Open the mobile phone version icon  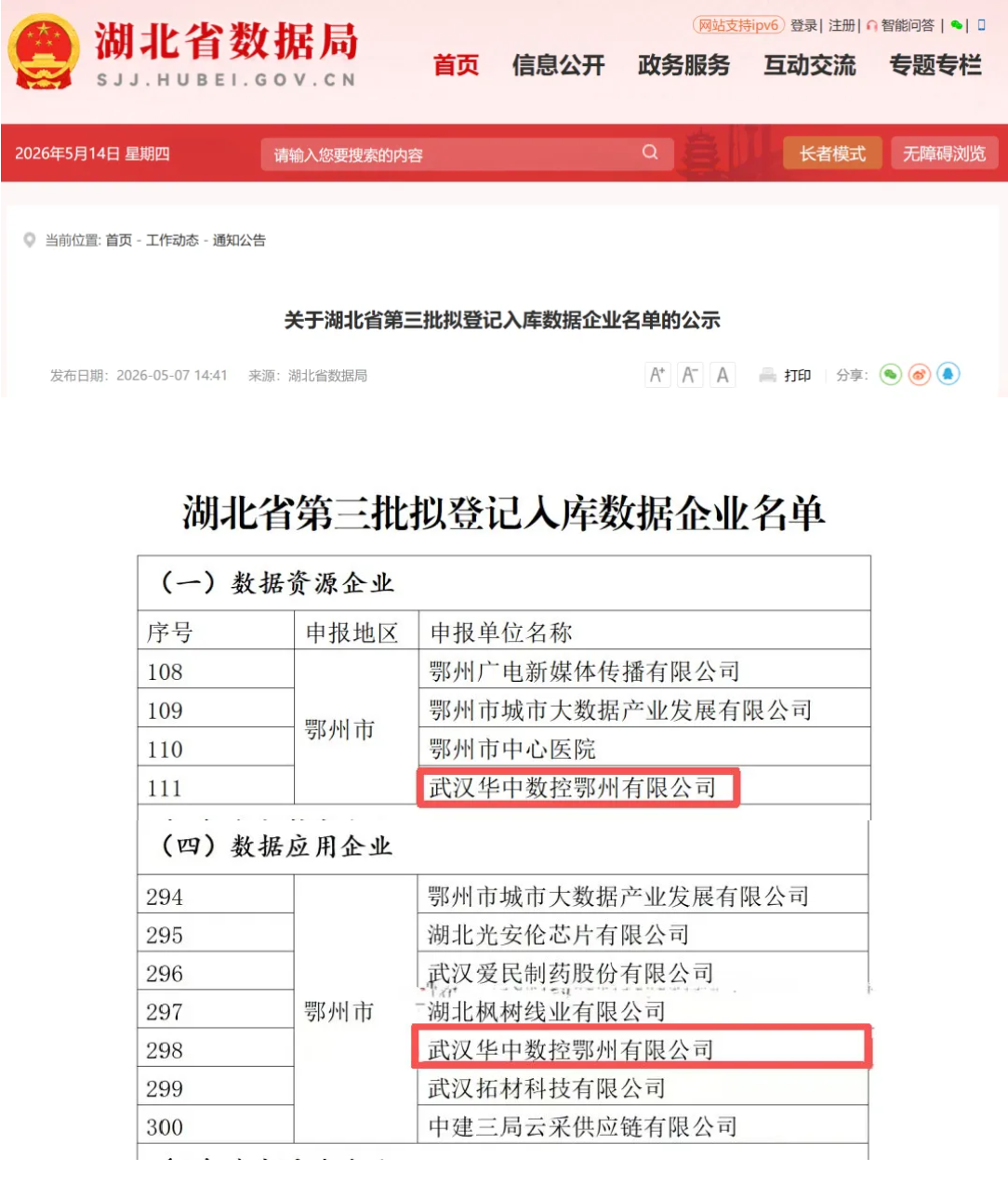click(981, 25)
